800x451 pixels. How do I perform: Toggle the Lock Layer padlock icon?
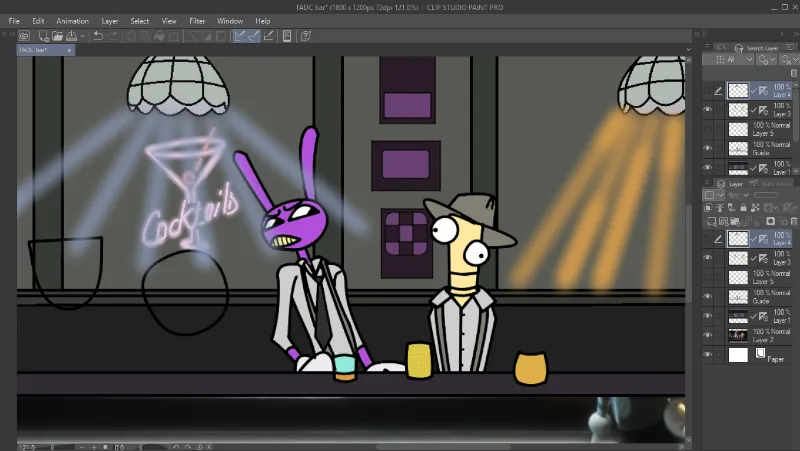pos(743,208)
